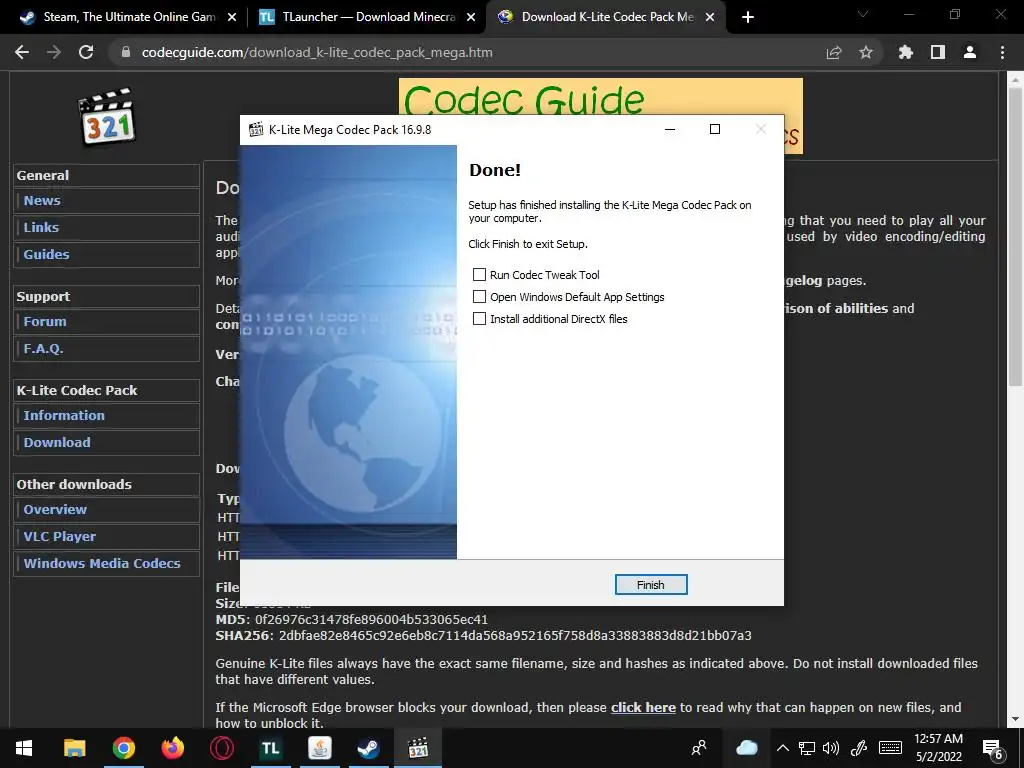Image resolution: width=1024 pixels, height=768 pixels.
Task: Launch Opera from taskbar
Action: click(x=221, y=748)
